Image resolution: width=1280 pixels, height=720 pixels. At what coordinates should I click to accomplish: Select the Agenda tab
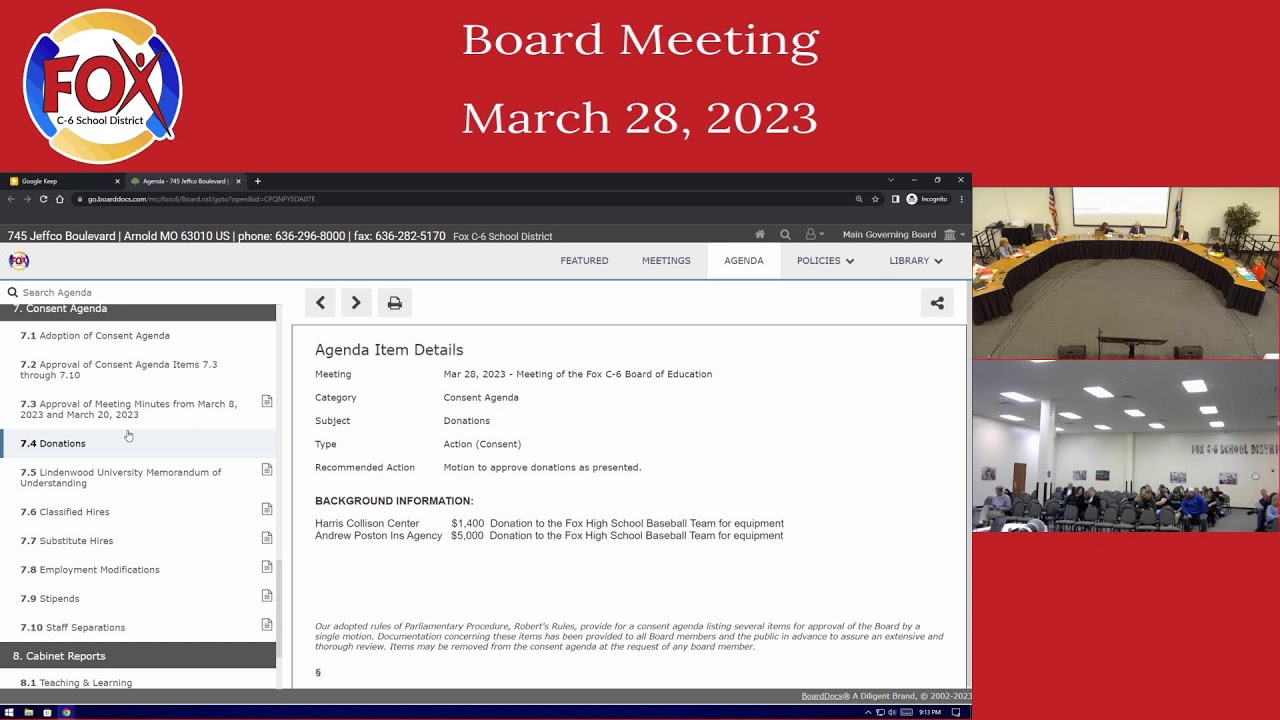[744, 261]
